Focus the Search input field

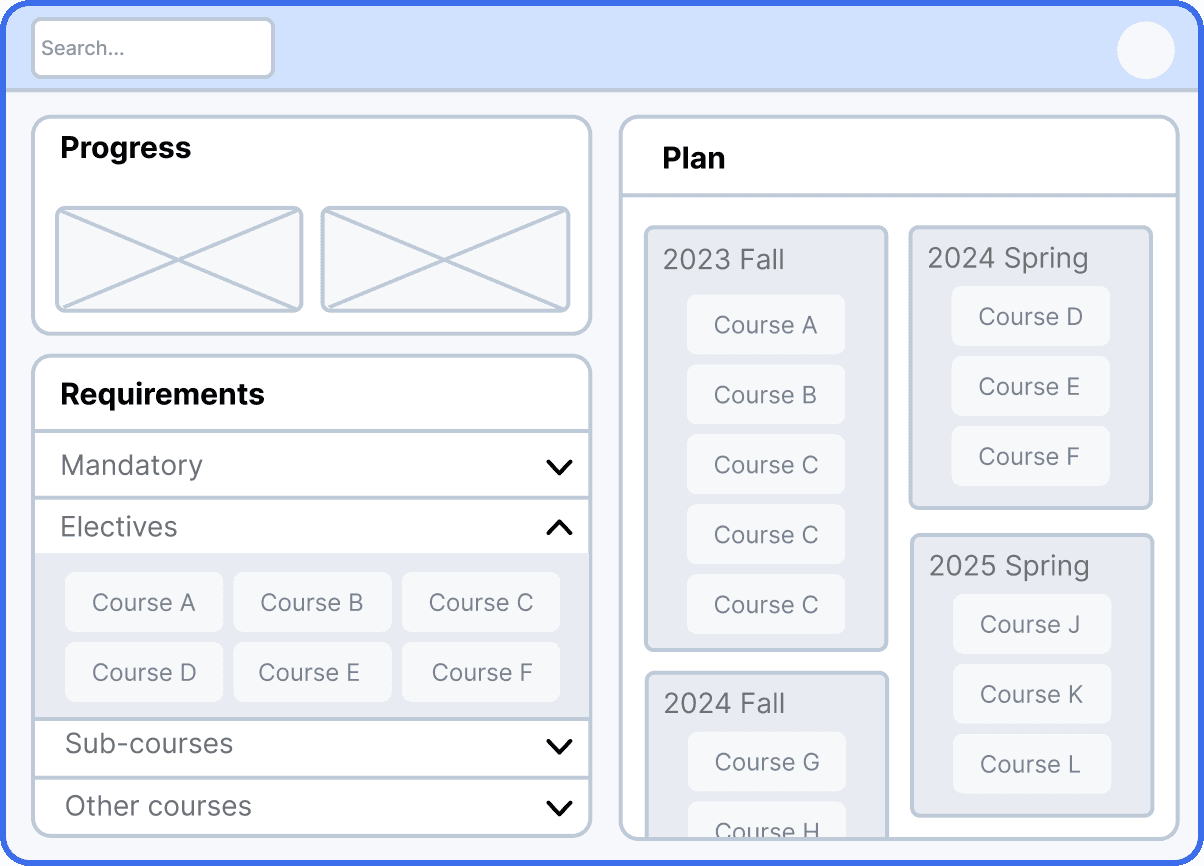tap(153, 48)
